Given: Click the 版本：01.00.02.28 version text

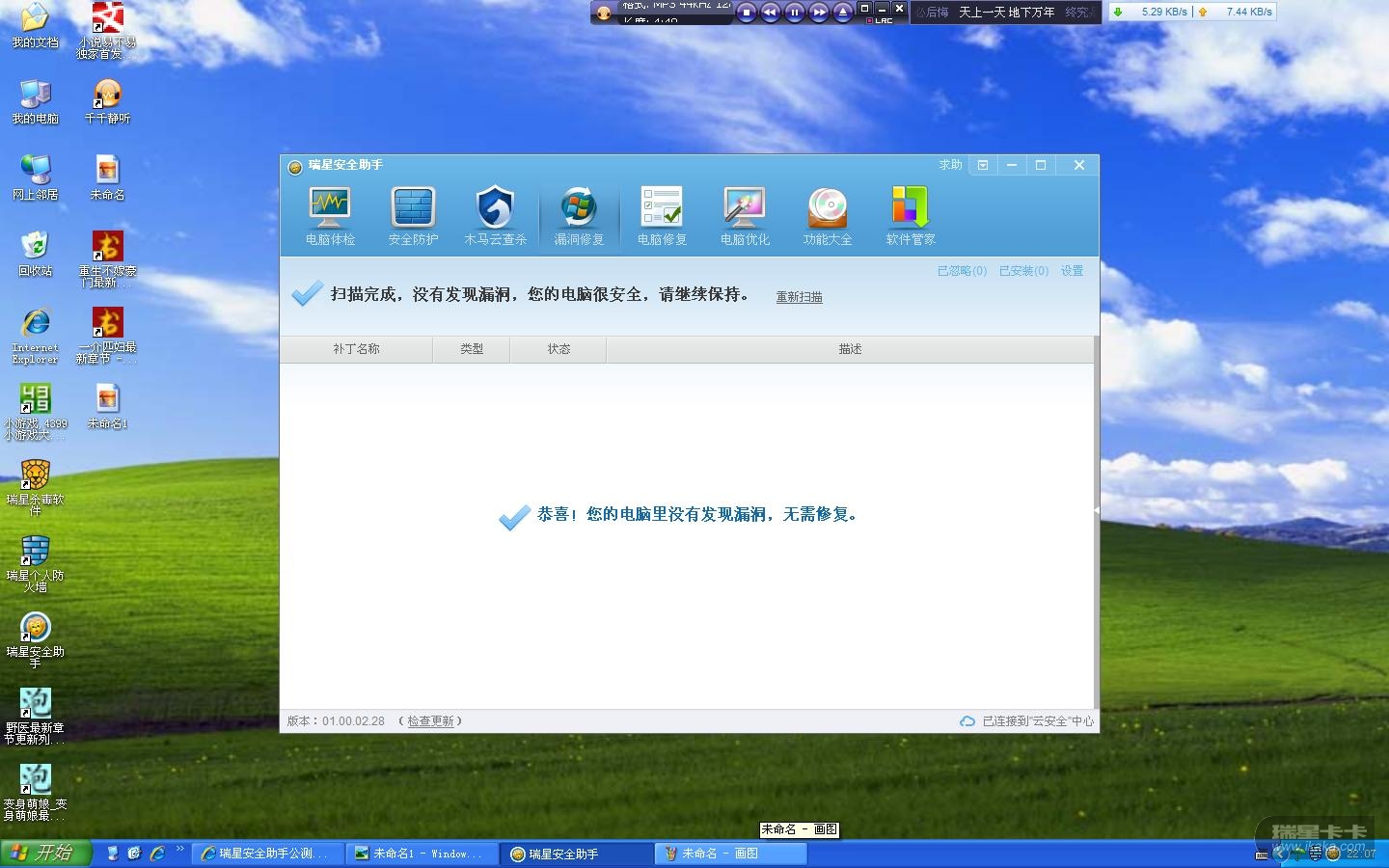Looking at the screenshot, I should [x=336, y=721].
